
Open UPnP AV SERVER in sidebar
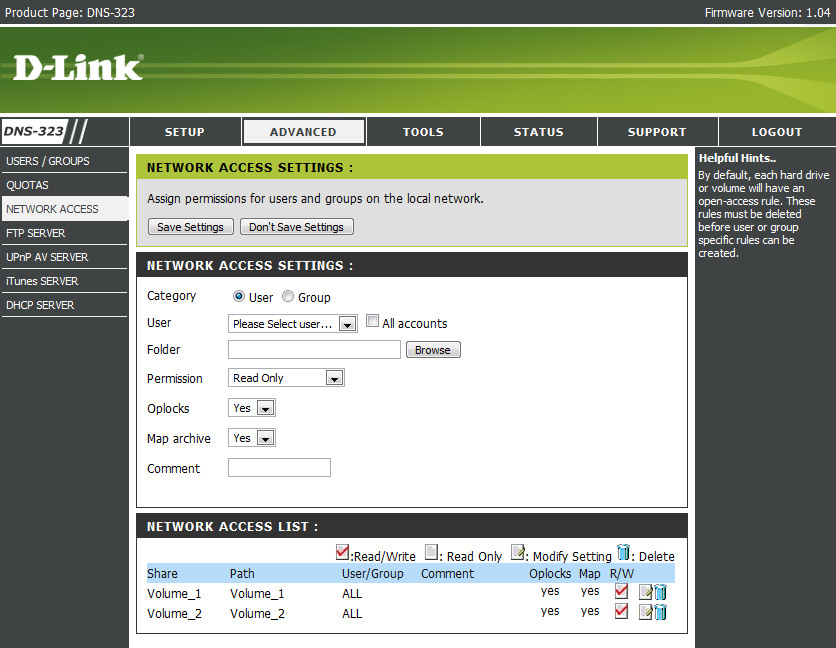[x=64, y=257]
